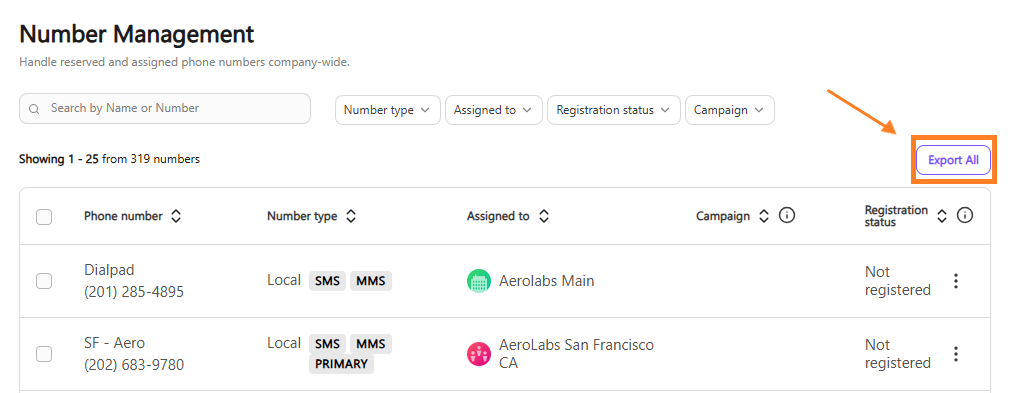Click AeroLabs San Francisco CA assignee name
The height and width of the screenshot is (393, 1010).
coord(576,354)
